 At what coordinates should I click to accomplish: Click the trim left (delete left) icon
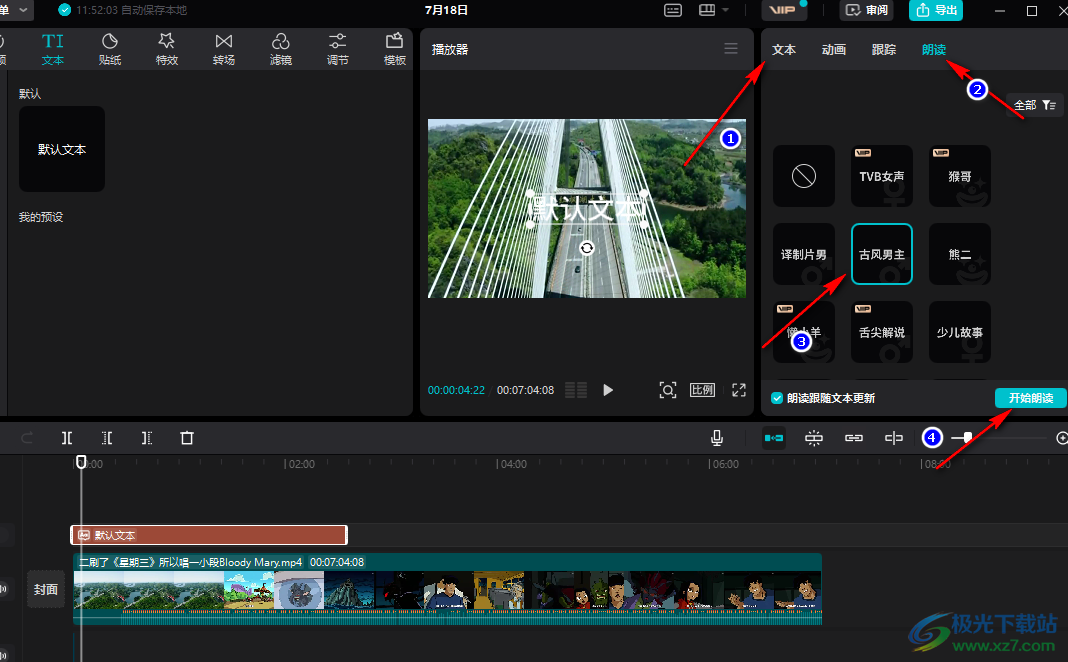click(107, 438)
